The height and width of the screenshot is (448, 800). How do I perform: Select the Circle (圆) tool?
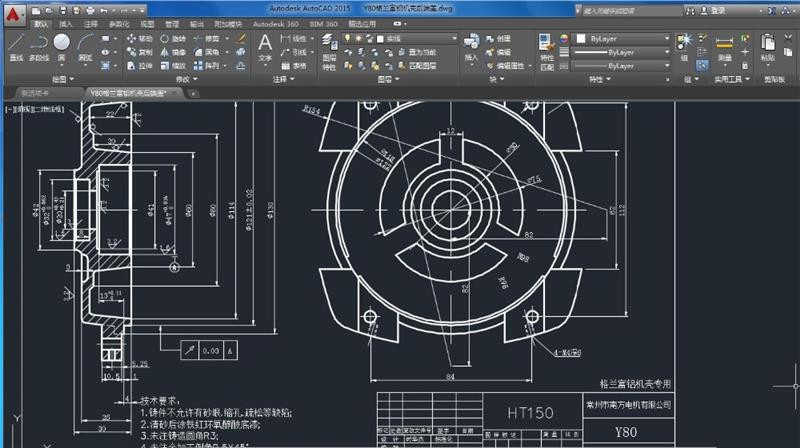[62, 45]
